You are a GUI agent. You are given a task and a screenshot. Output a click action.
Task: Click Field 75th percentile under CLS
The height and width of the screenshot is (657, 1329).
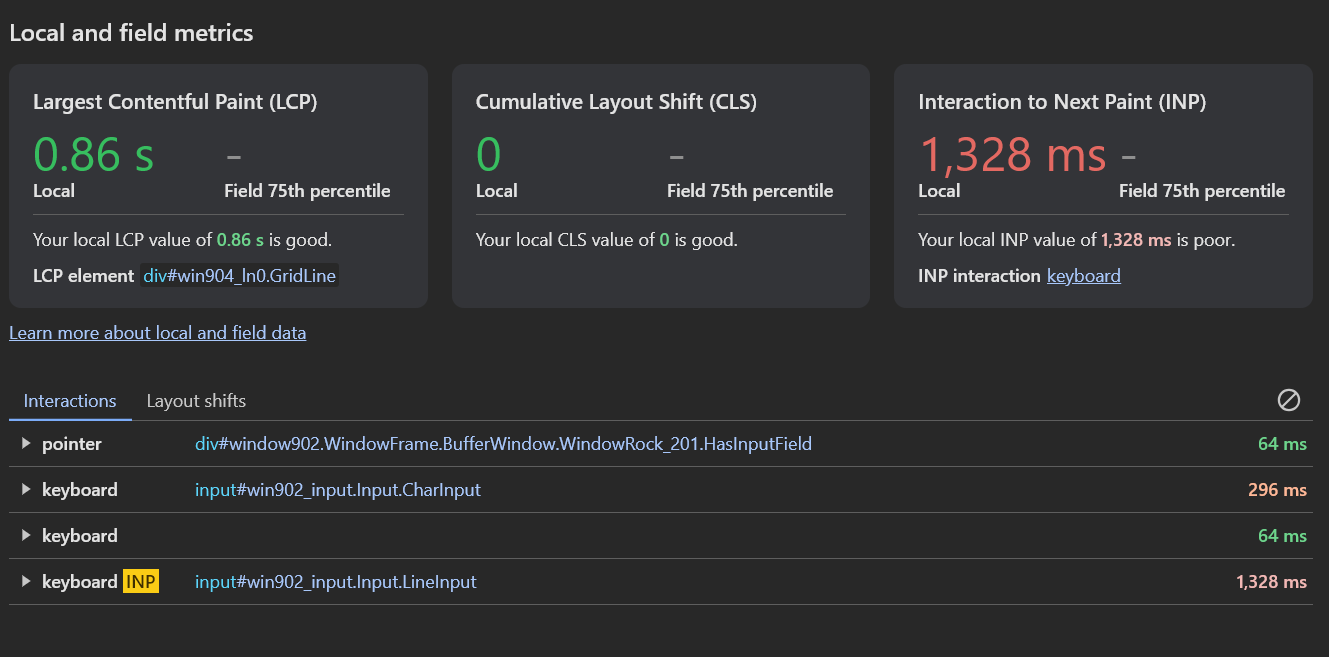[750, 191]
